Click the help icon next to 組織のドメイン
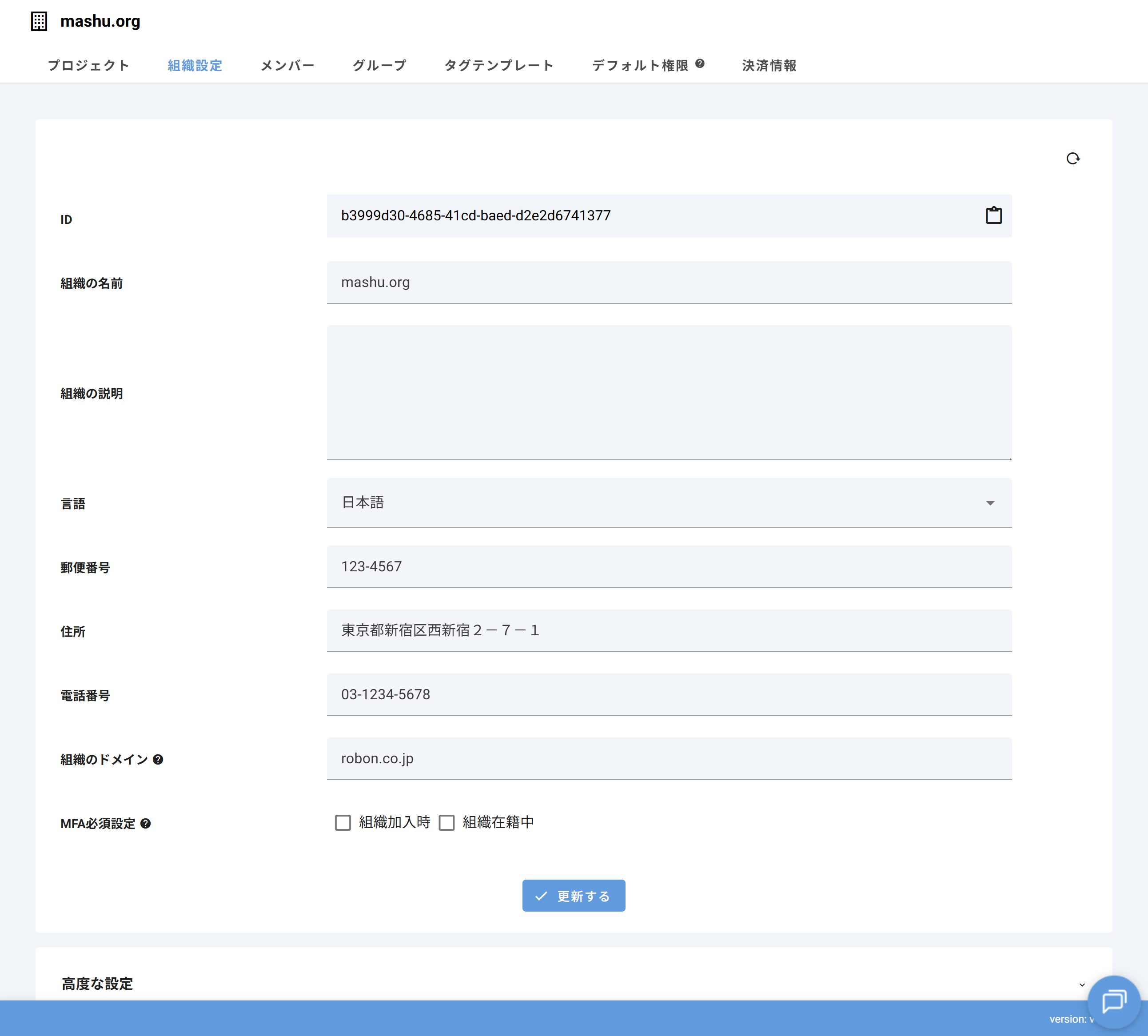This screenshot has width=1148, height=1036. 158,759
